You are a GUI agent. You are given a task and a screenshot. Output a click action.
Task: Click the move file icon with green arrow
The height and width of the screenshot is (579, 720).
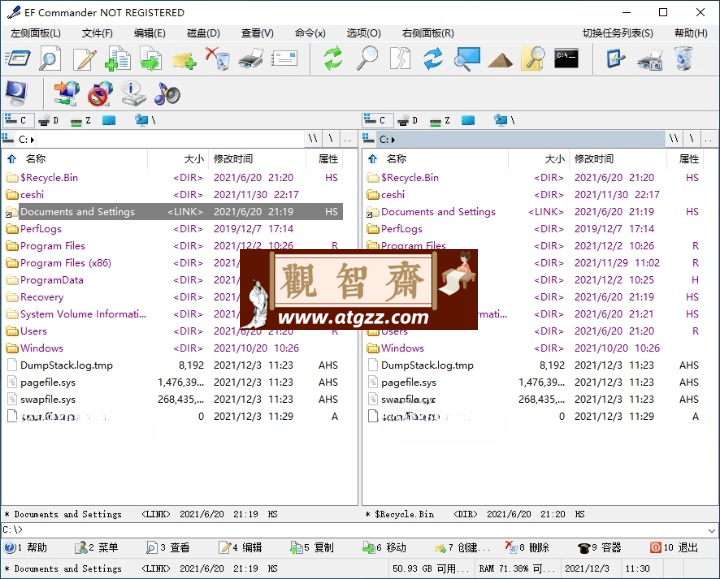pos(151,59)
